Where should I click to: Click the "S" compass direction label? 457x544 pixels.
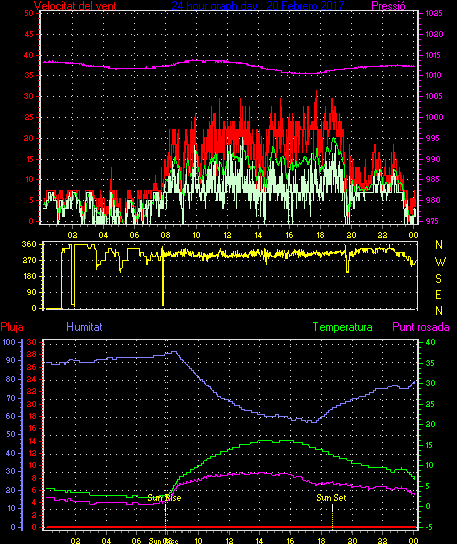[438, 278]
